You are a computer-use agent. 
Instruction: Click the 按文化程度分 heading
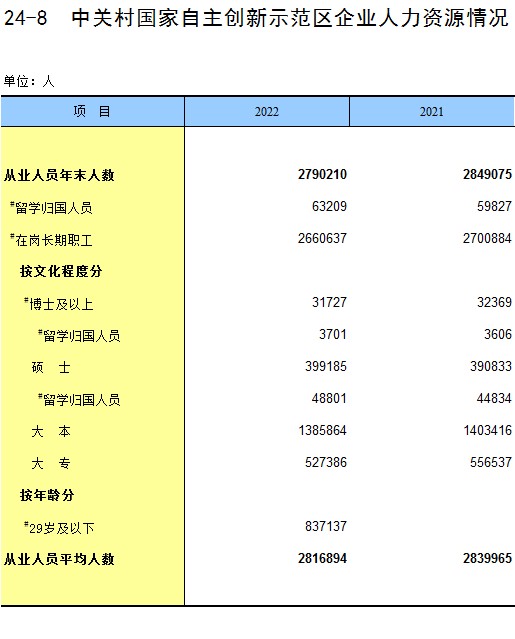61,271
